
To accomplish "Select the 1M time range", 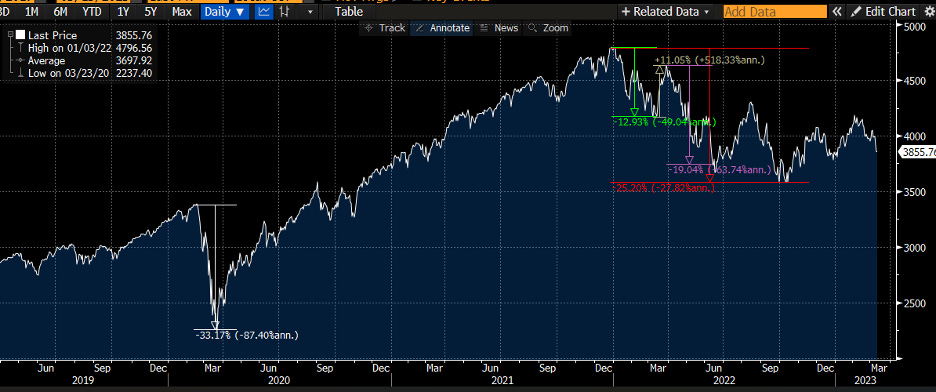I will [32, 11].
